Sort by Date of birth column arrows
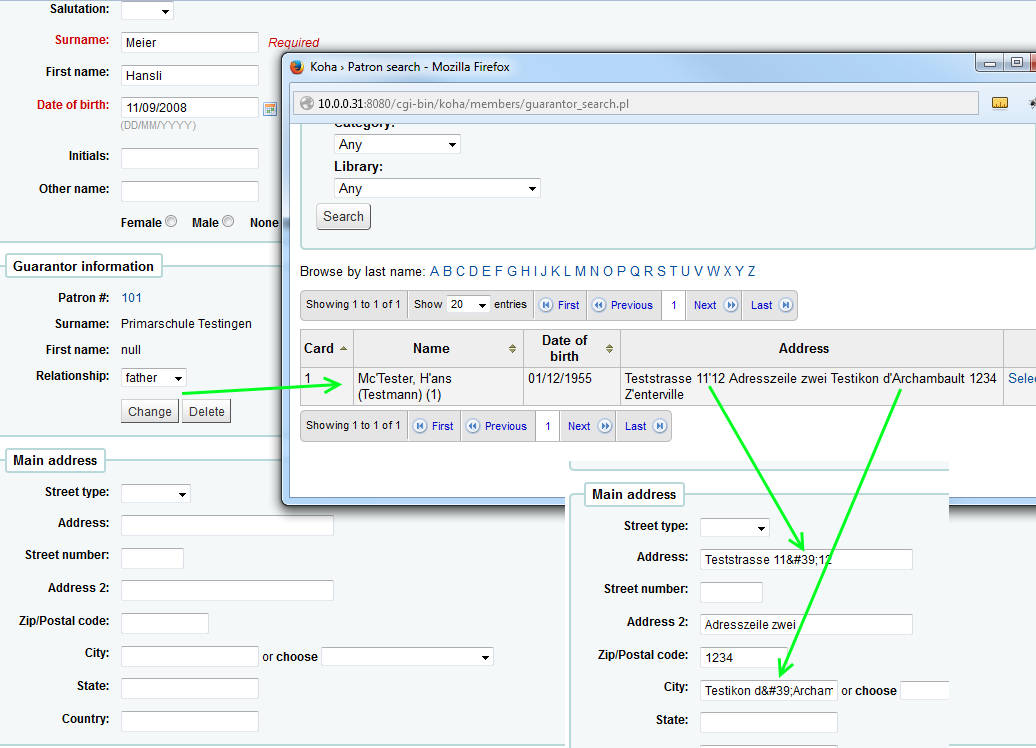Viewport: 1036px width, 748px height. 611,349
